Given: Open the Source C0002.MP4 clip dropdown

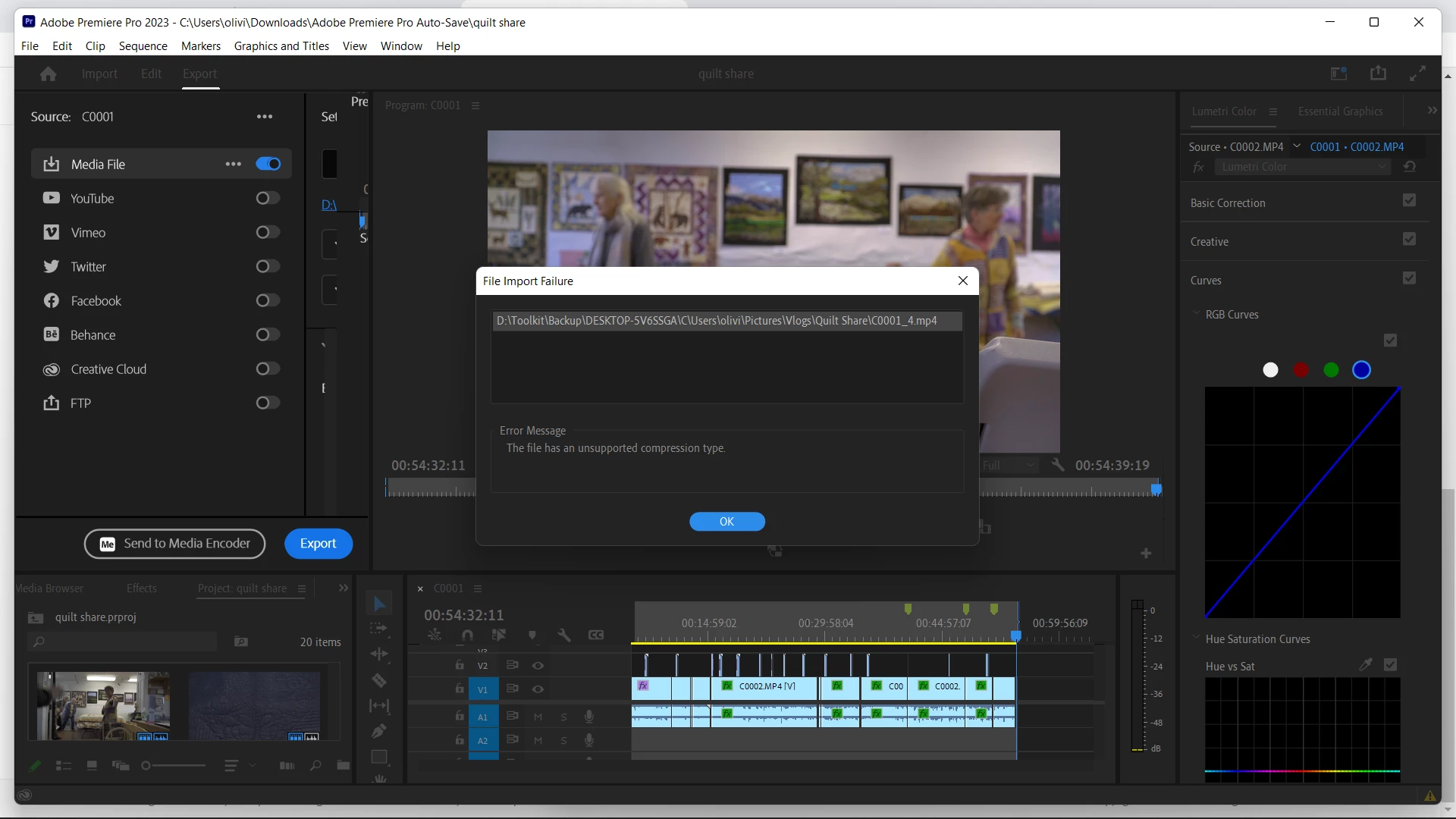Looking at the screenshot, I should (x=1297, y=146).
